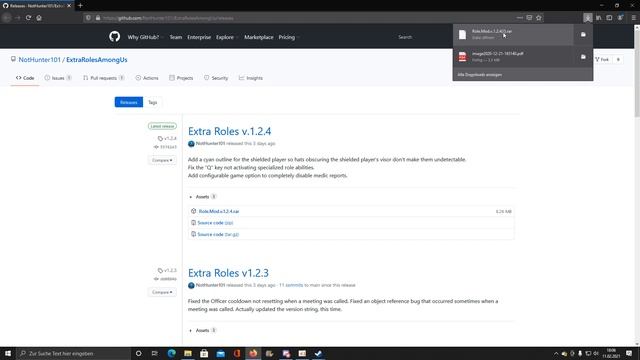Switch to the Pull requests tab
This screenshot has width=640, height=360.
(104, 78)
